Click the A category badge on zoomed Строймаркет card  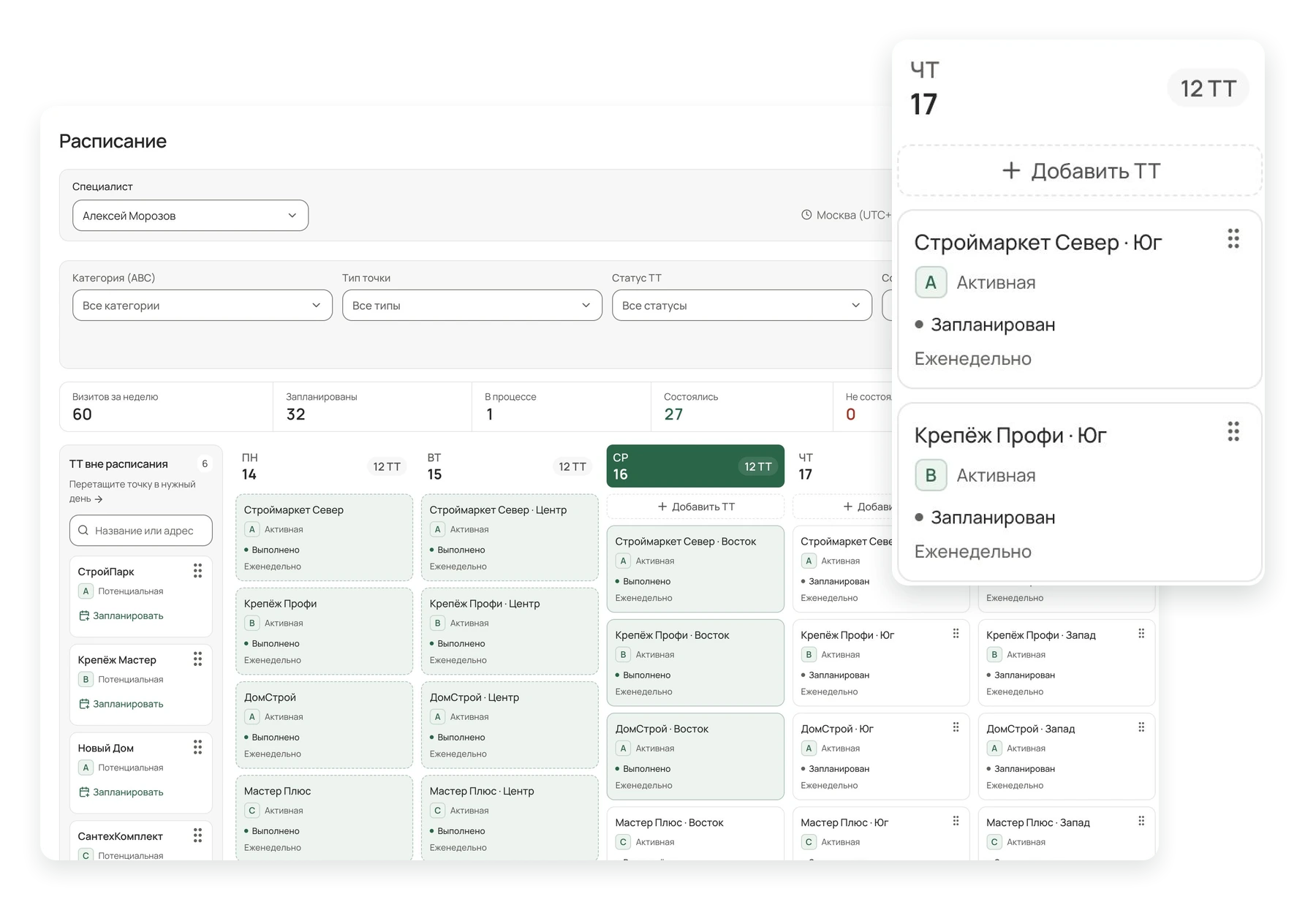click(931, 282)
